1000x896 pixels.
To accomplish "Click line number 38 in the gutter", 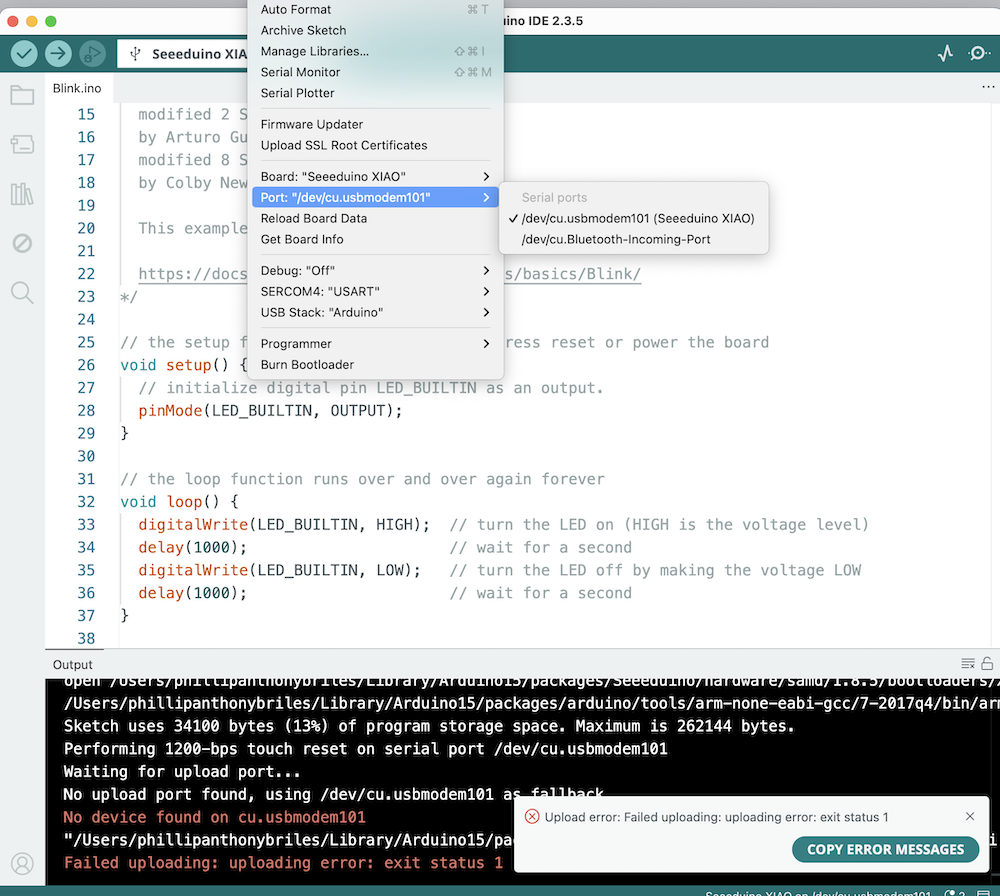I will 86,638.
